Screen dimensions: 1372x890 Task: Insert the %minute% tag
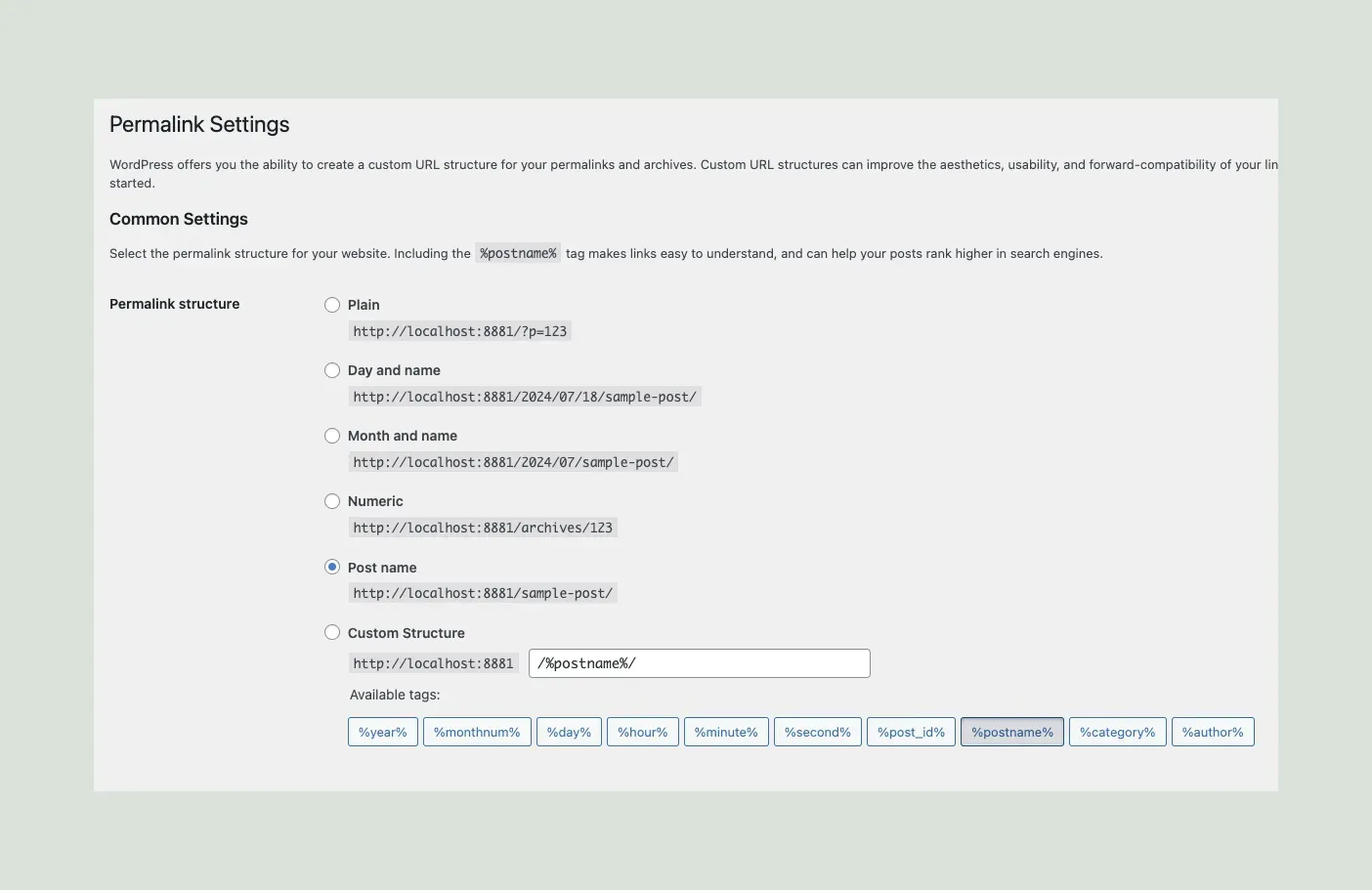(x=726, y=732)
